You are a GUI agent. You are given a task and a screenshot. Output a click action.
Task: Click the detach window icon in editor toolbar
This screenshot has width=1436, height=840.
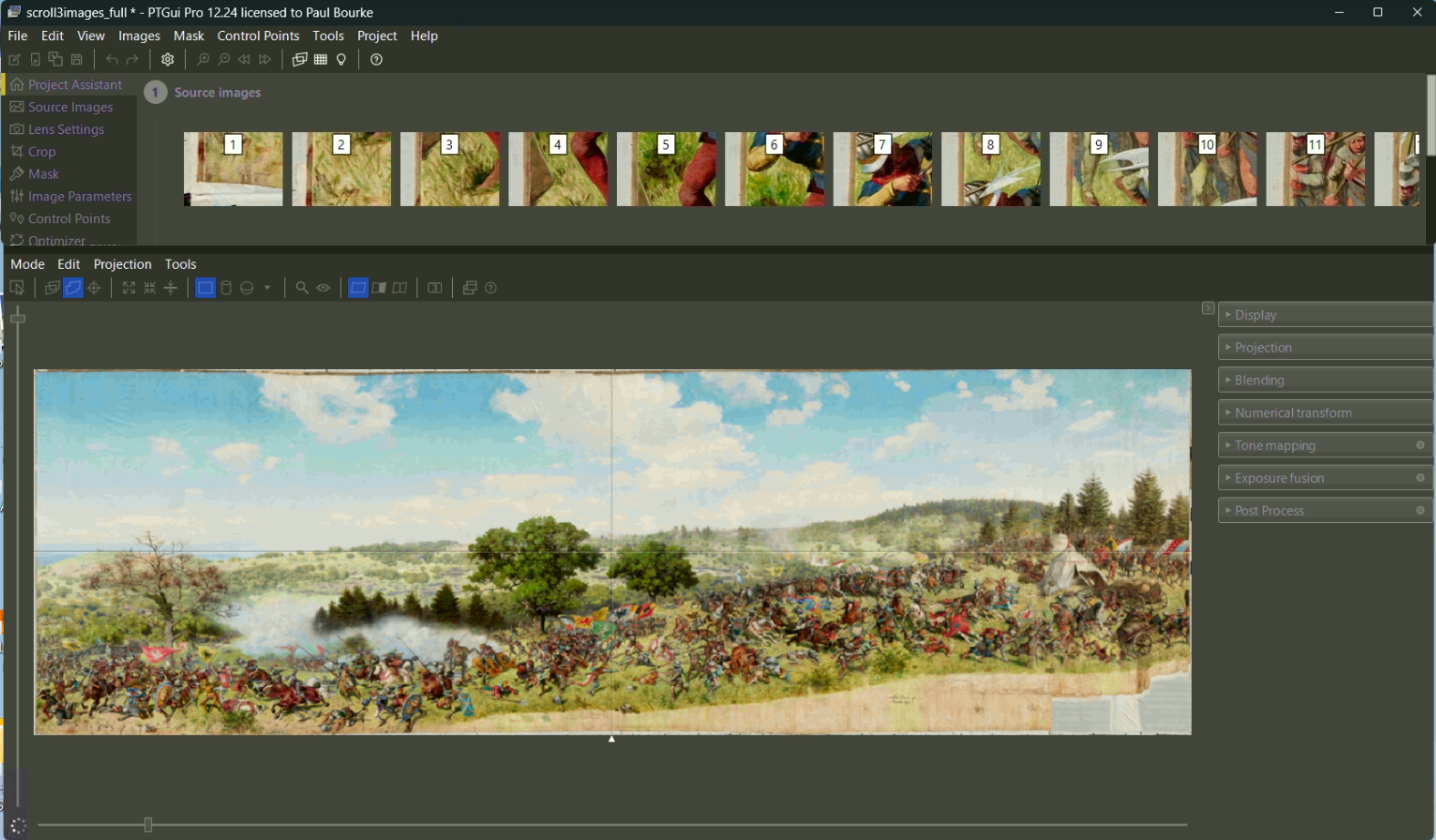(x=470, y=288)
